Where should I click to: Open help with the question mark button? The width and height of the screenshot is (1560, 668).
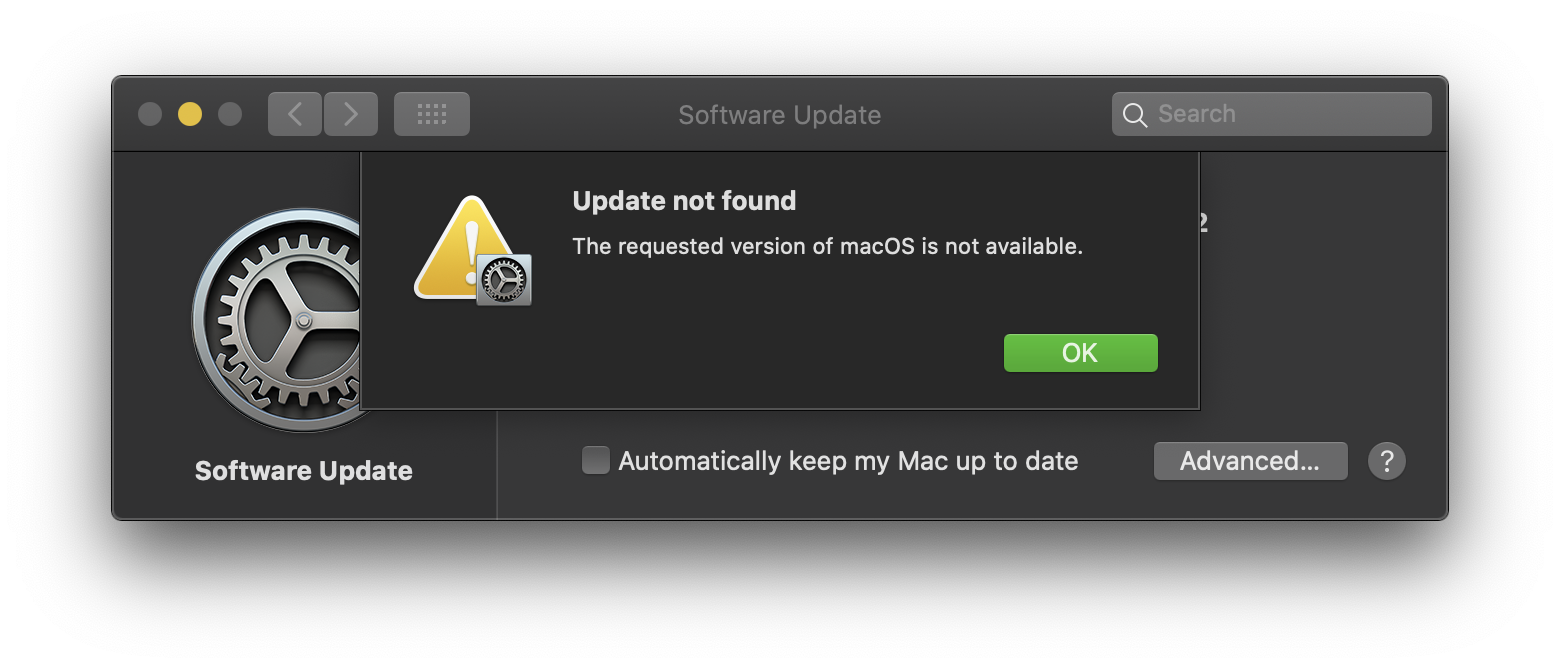pos(1387,461)
